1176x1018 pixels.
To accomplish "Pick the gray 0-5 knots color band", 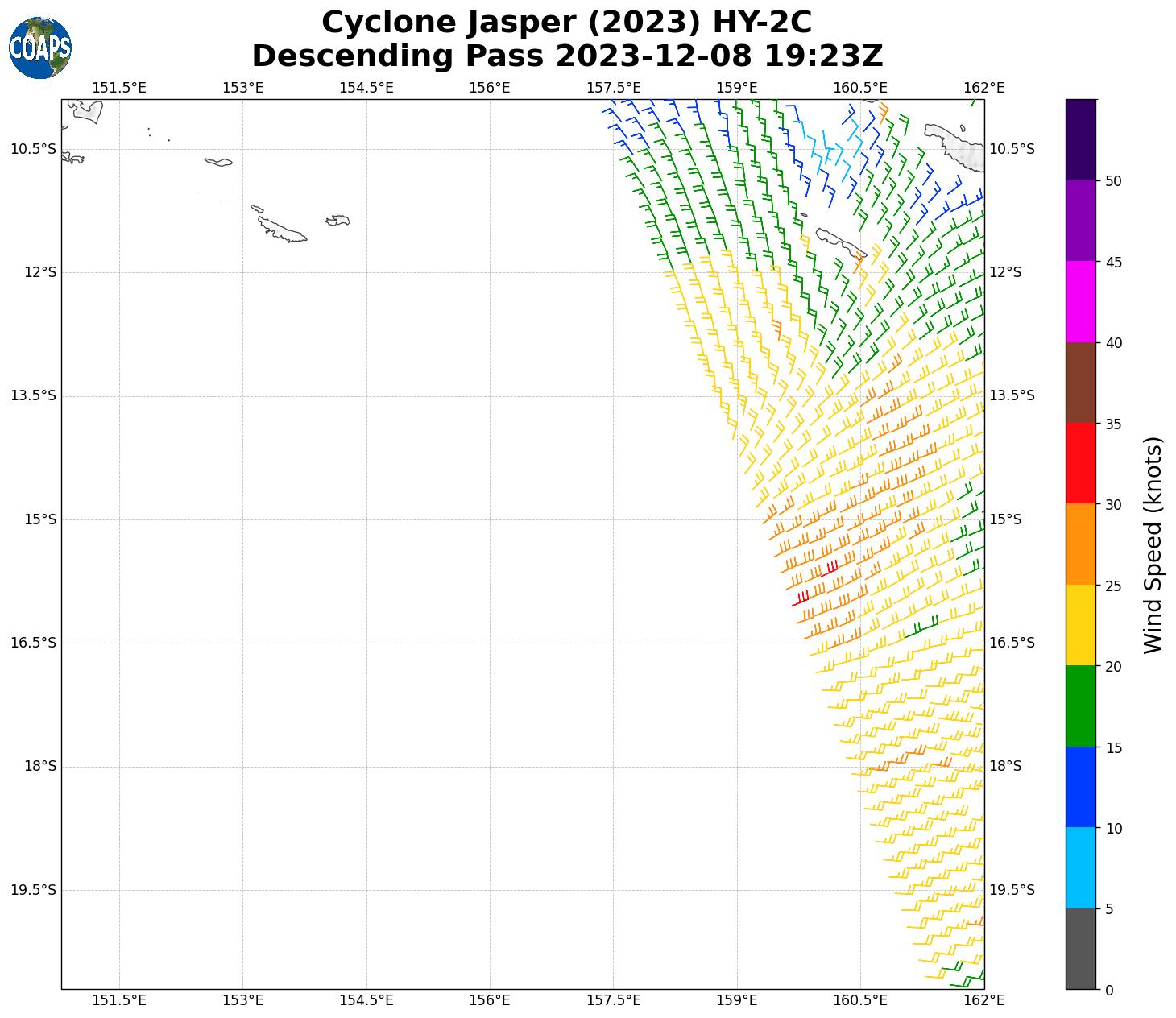I will tap(1080, 948).
